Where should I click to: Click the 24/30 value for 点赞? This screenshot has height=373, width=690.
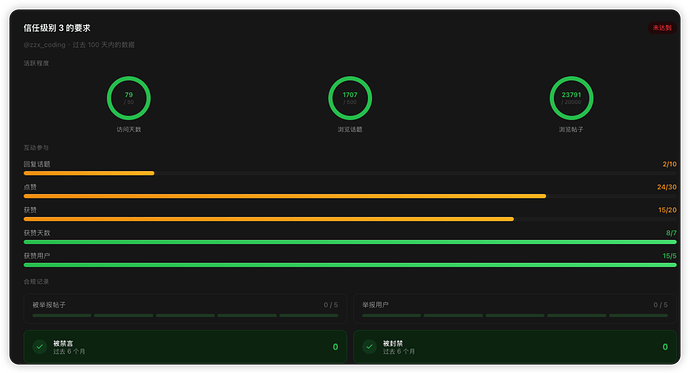[x=667, y=187]
